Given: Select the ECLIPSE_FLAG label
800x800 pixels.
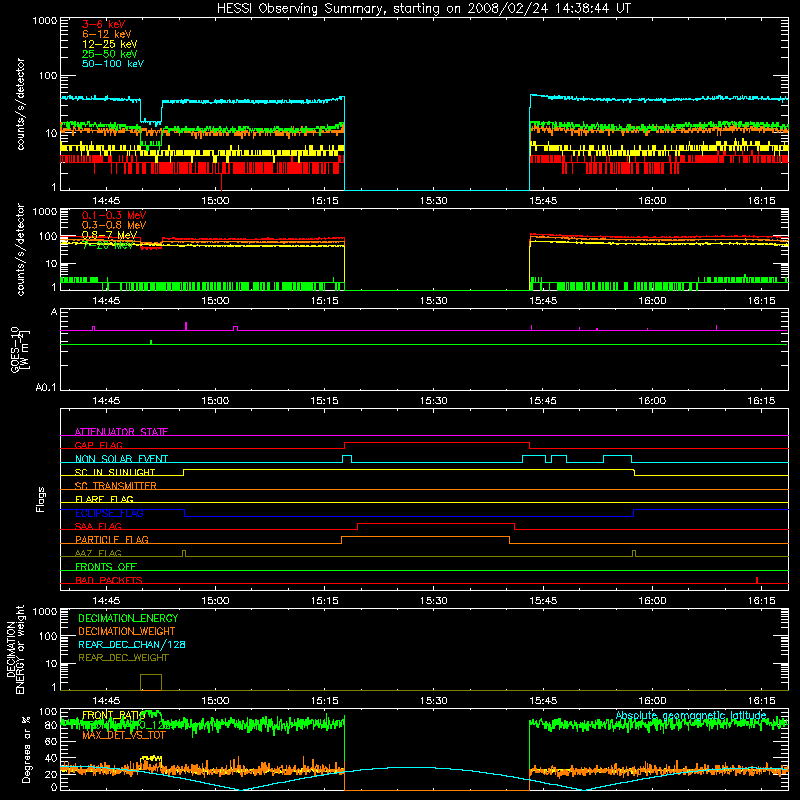Looking at the screenshot, I should coord(109,513).
